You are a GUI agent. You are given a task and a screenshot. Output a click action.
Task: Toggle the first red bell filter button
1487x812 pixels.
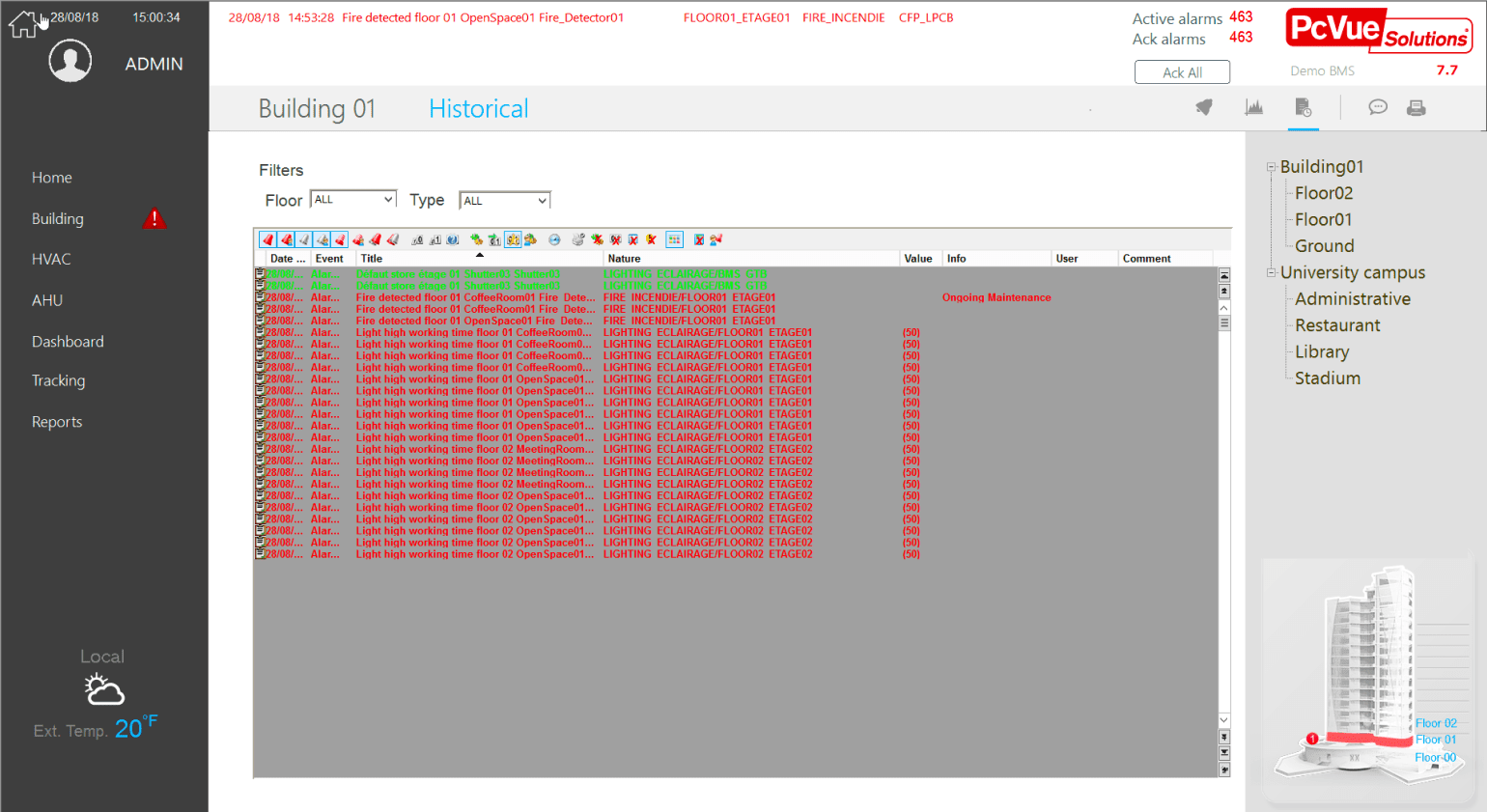click(268, 239)
